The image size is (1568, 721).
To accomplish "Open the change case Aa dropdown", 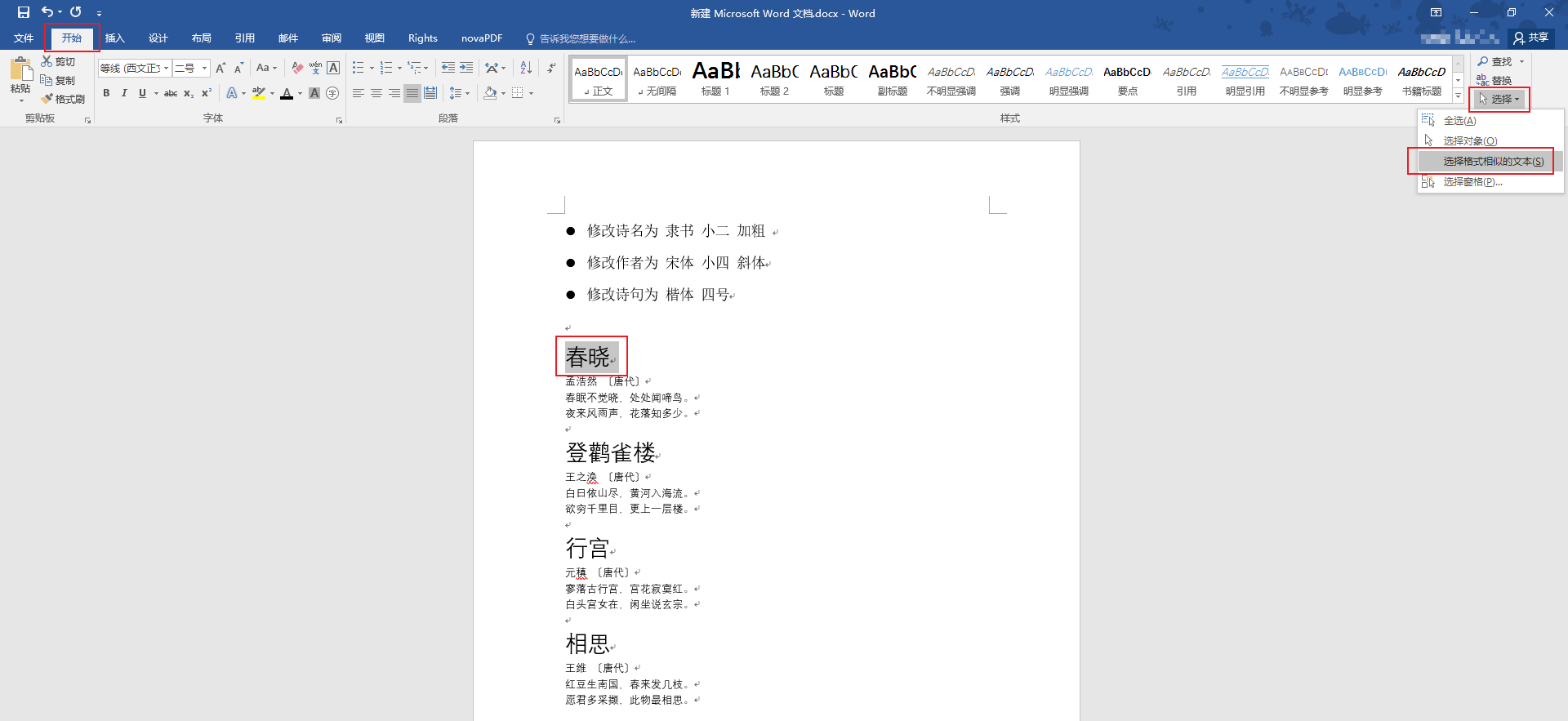I will coord(266,68).
